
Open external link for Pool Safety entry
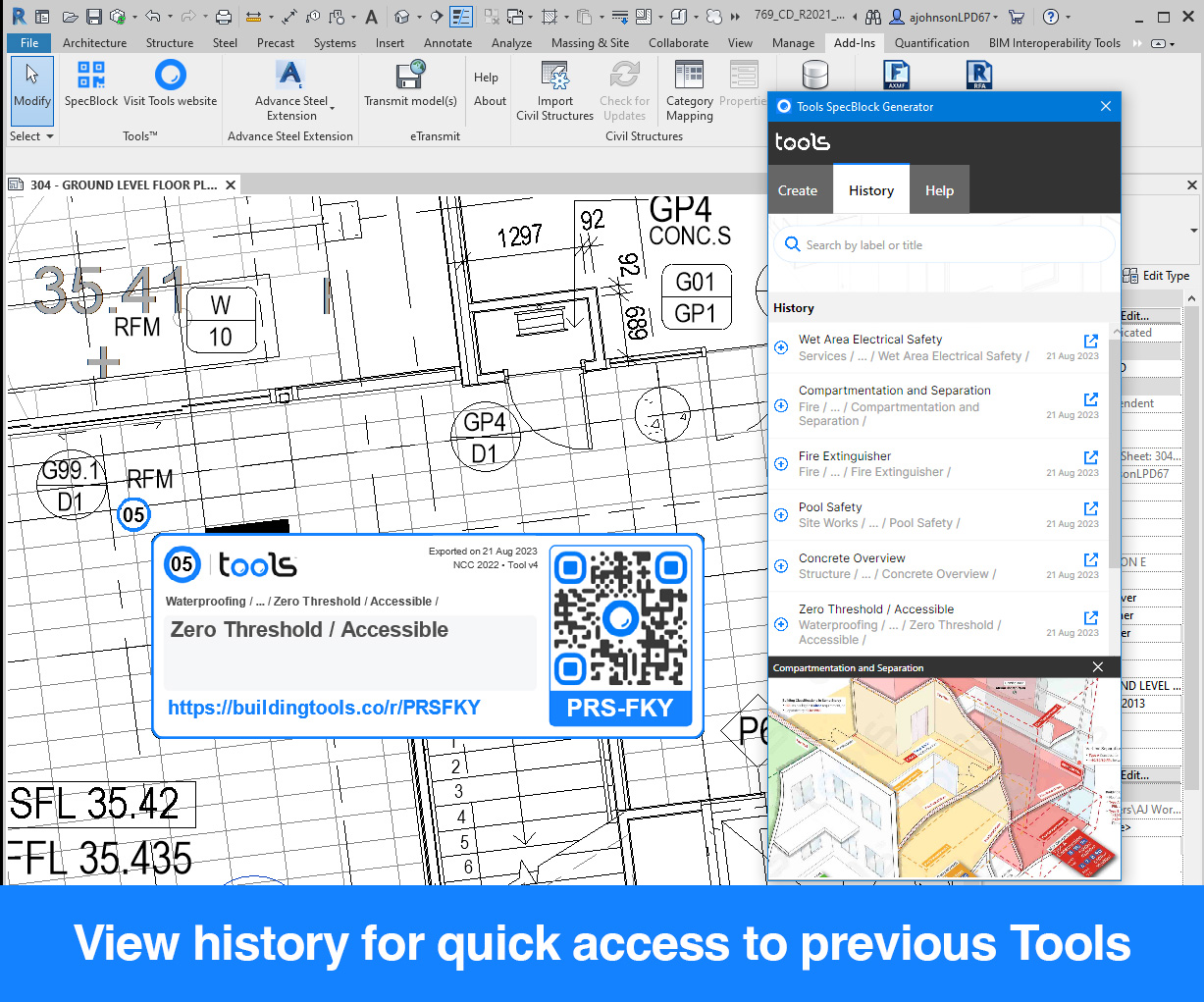click(x=1090, y=508)
